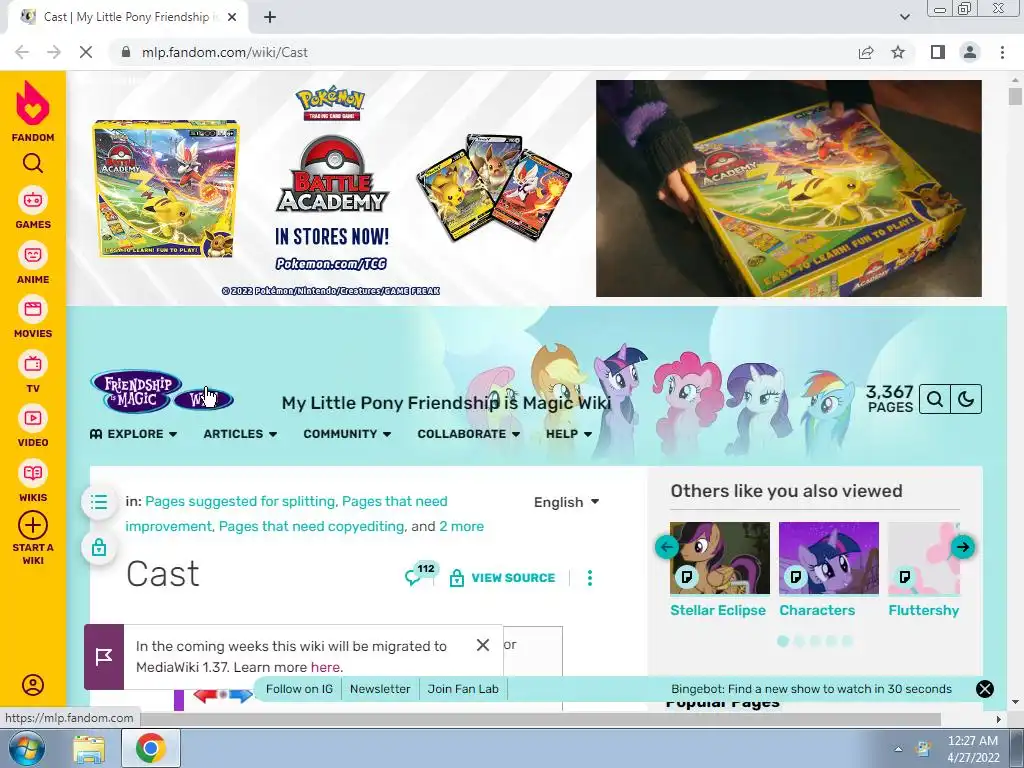Open Stellar Eclipse thumbnail
This screenshot has height=768, width=1024.
(720, 558)
